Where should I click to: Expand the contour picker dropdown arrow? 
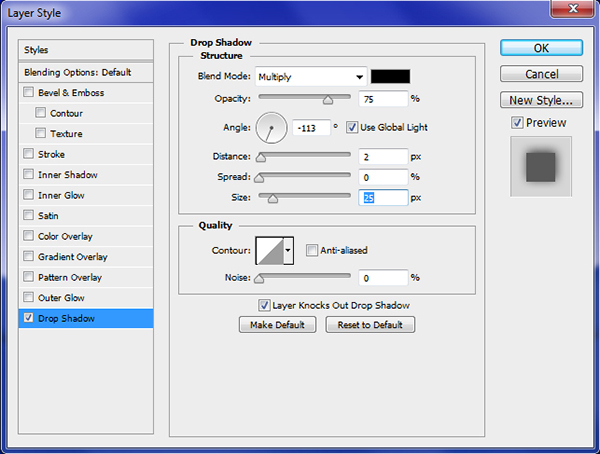point(289,250)
